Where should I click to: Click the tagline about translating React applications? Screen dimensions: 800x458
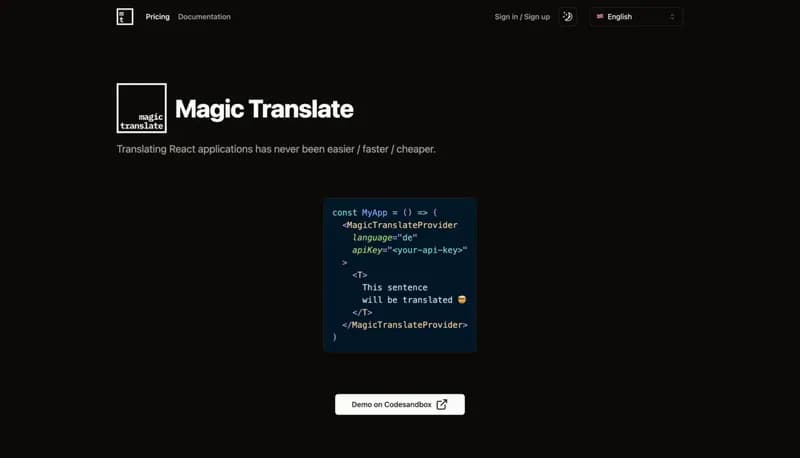coord(276,149)
